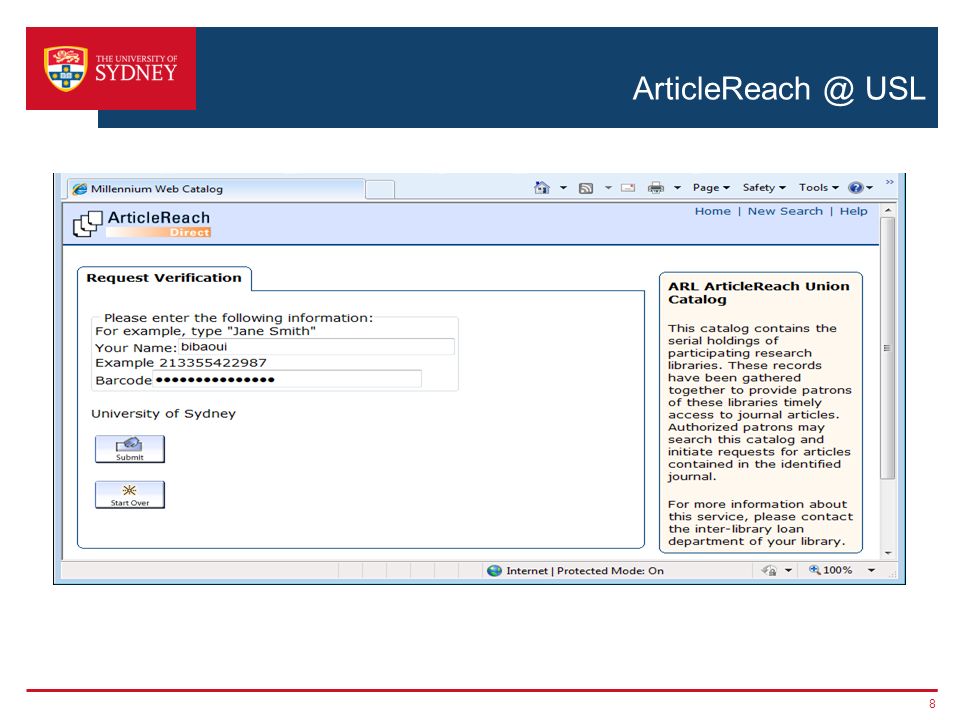Open a new blank browser tab
Viewport: 960px width, 720px height.
pyautogui.click(x=380, y=189)
